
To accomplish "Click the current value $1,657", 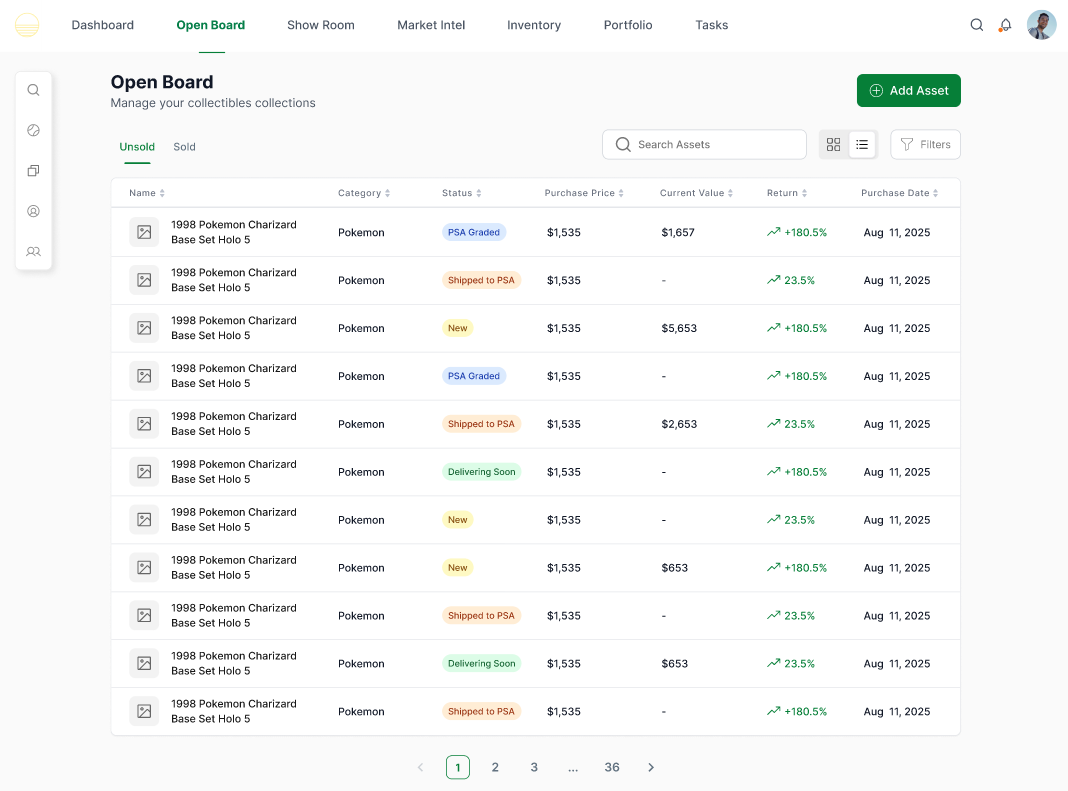I will 678,232.
